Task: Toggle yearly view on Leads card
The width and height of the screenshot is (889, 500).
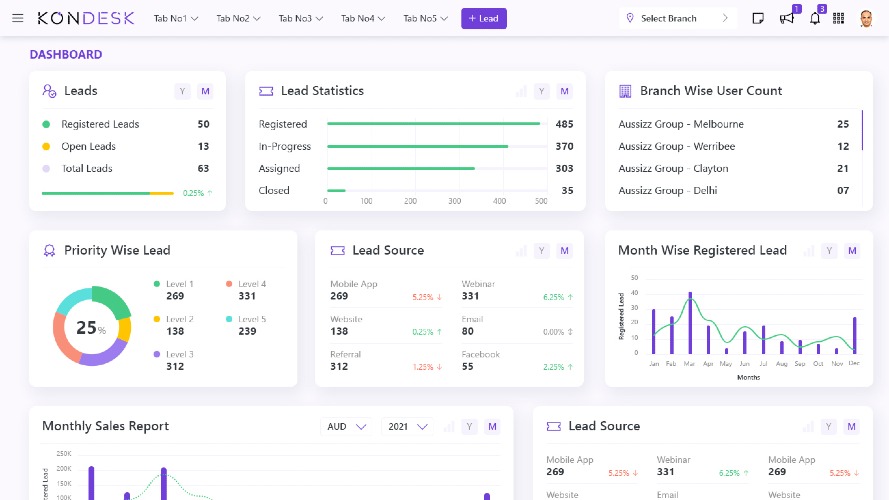Action: 182,91
